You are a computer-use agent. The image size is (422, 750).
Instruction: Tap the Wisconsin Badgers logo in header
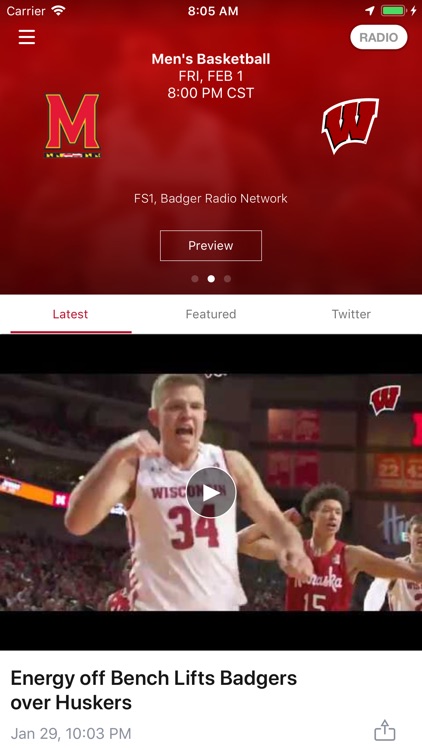[350, 125]
